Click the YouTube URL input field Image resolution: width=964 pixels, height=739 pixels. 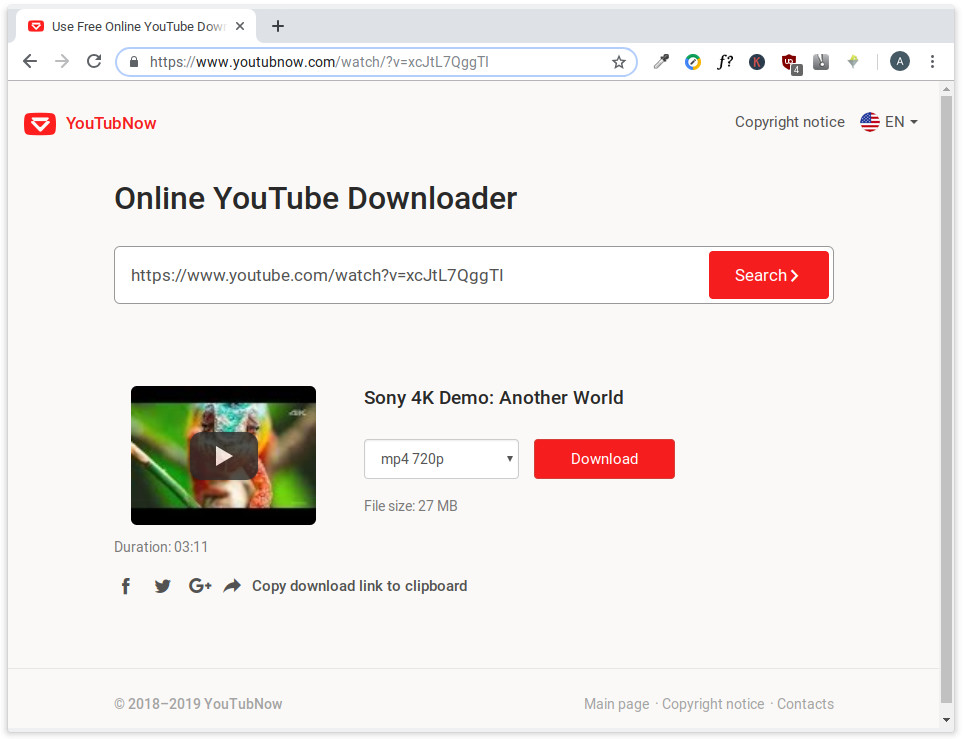[411, 275]
